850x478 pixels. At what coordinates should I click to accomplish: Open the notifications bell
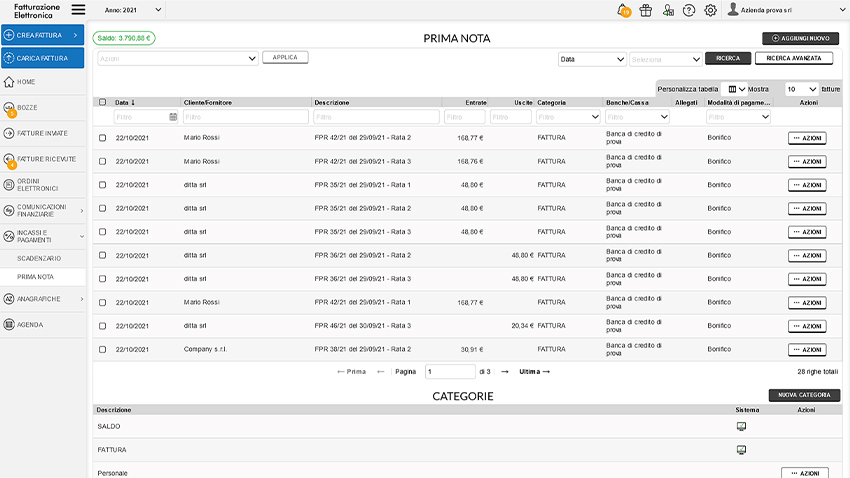click(624, 10)
